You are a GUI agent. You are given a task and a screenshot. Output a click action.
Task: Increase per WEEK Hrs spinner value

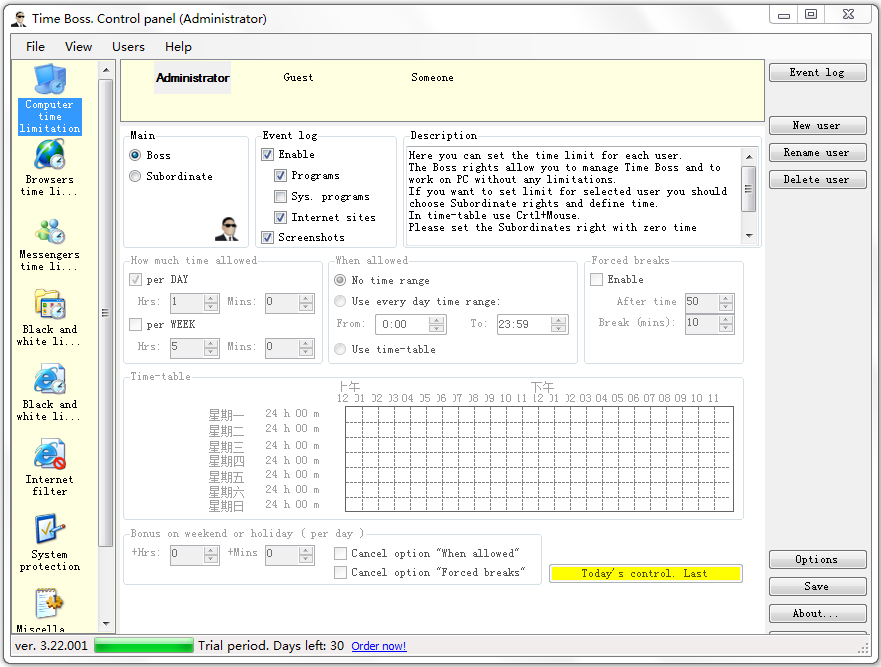tap(211, 343)
